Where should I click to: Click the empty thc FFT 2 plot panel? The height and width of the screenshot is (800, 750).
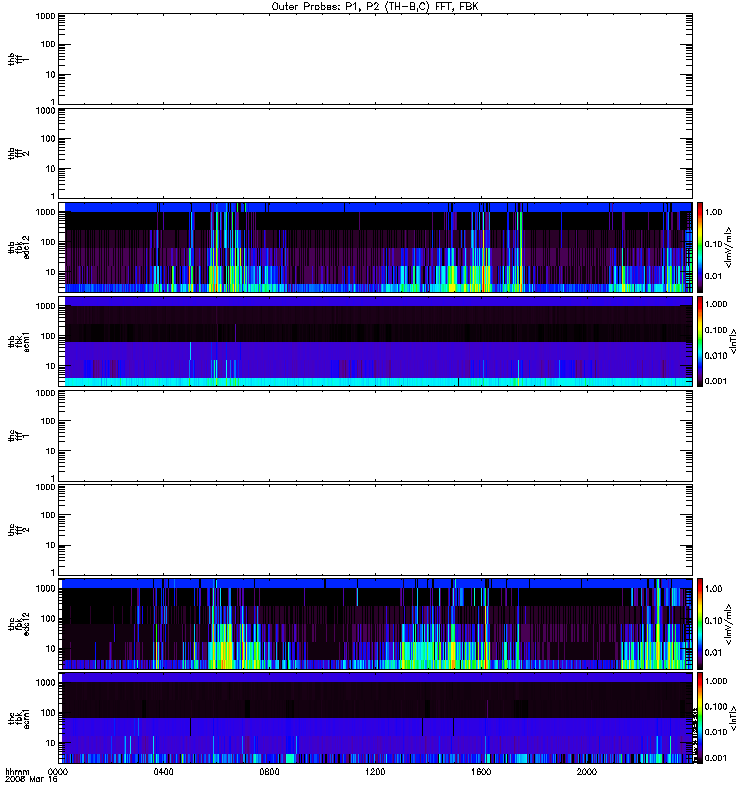click(x=376, y=530)
